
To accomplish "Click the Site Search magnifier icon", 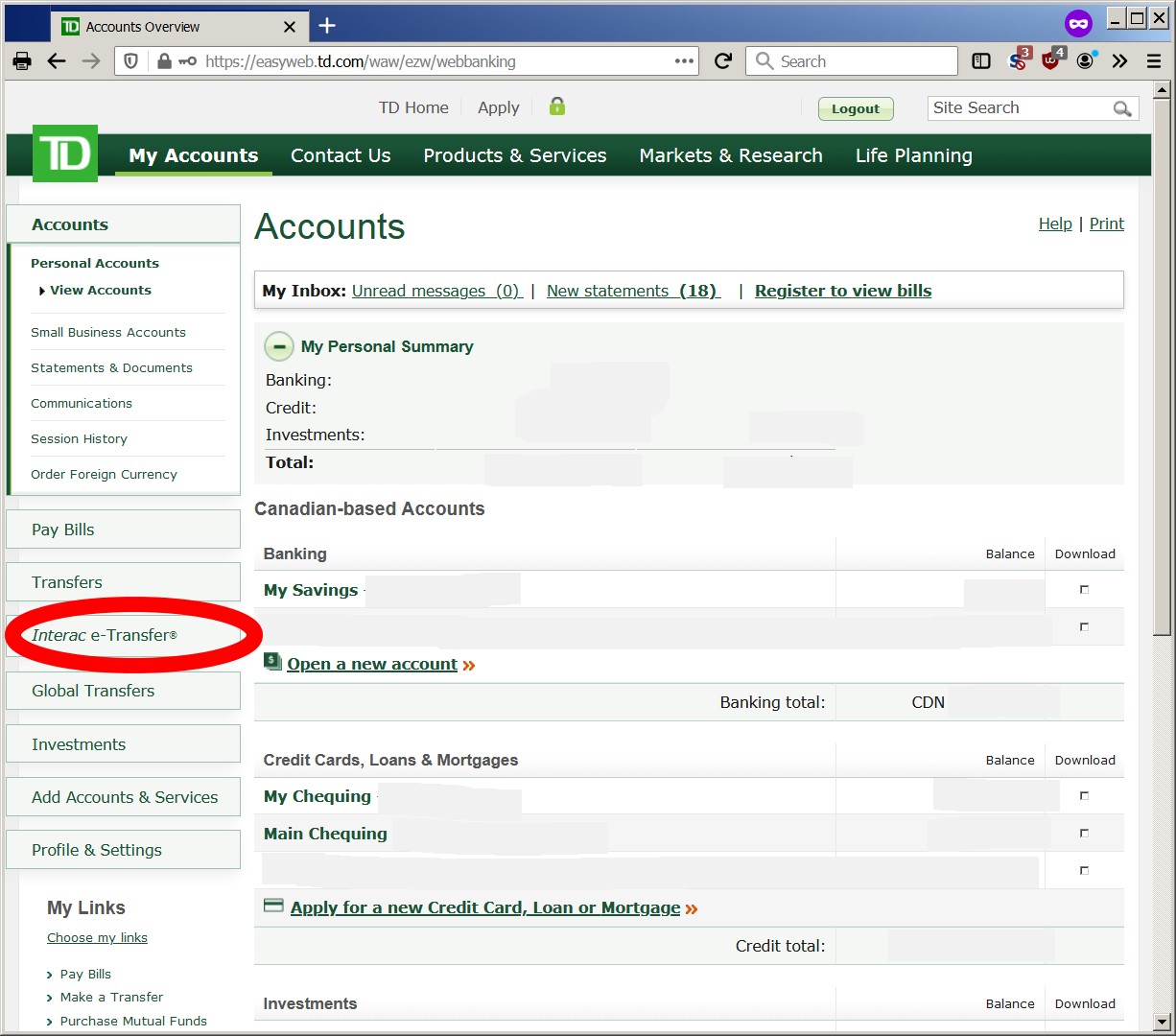I will (1122, 108).
